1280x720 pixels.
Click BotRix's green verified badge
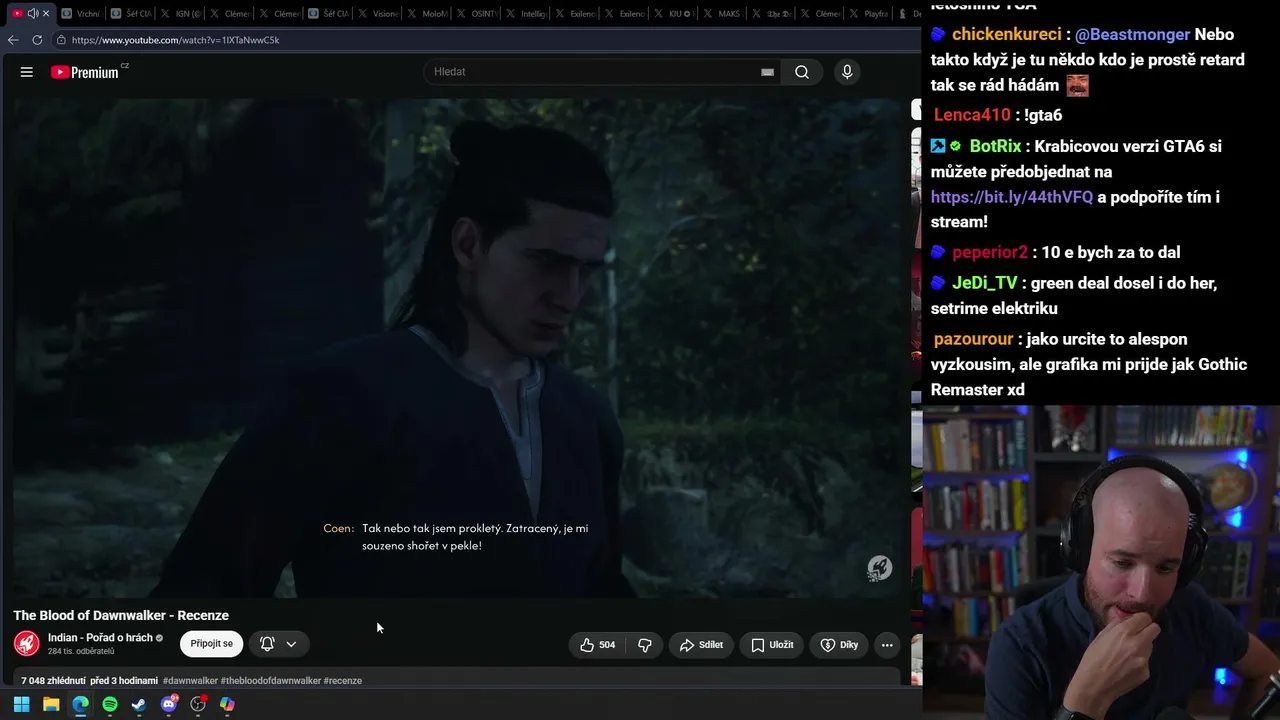click(x=956, y=146)
